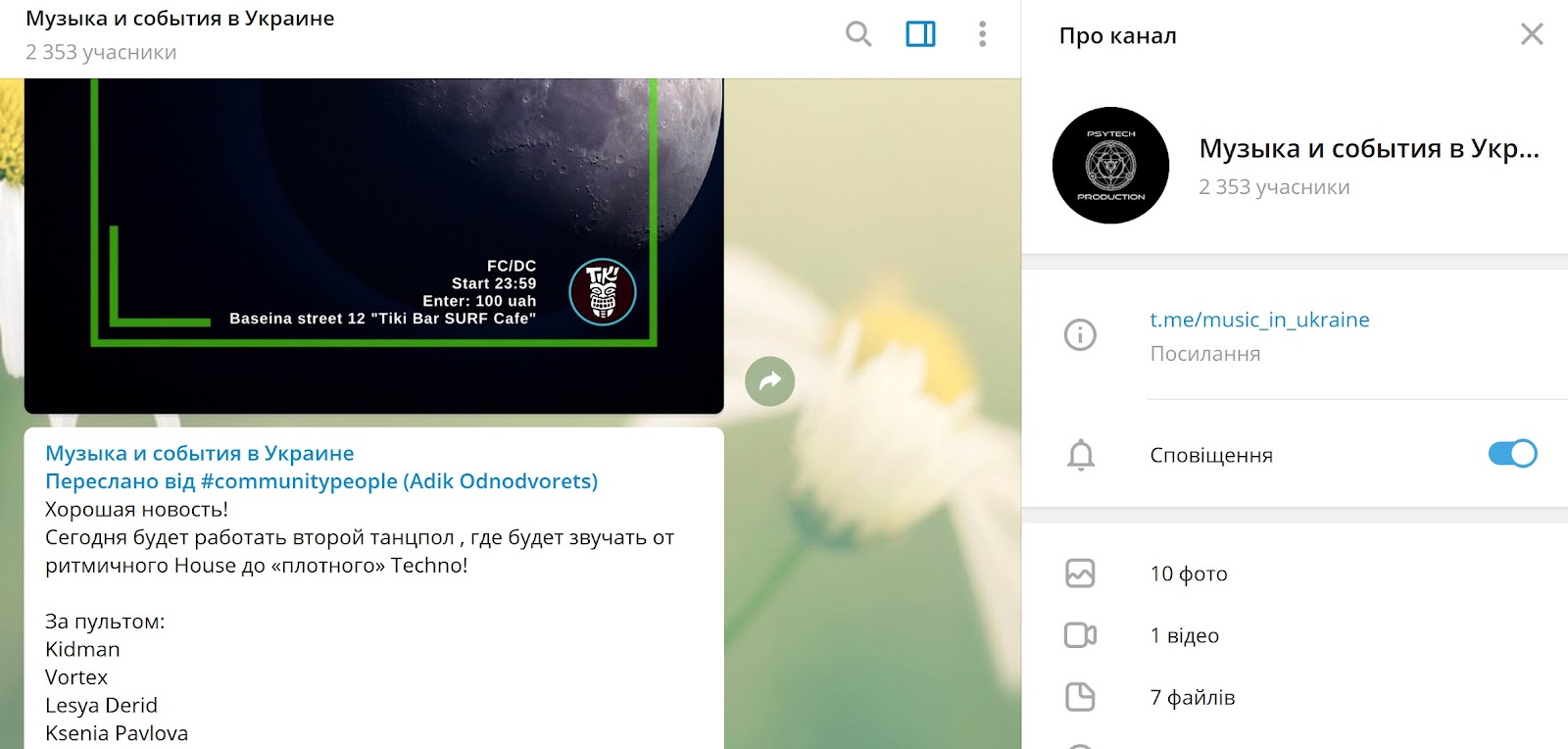Open the three-dot more options menu
Screen dimensions: 1568x749
(x=982, y=34)
